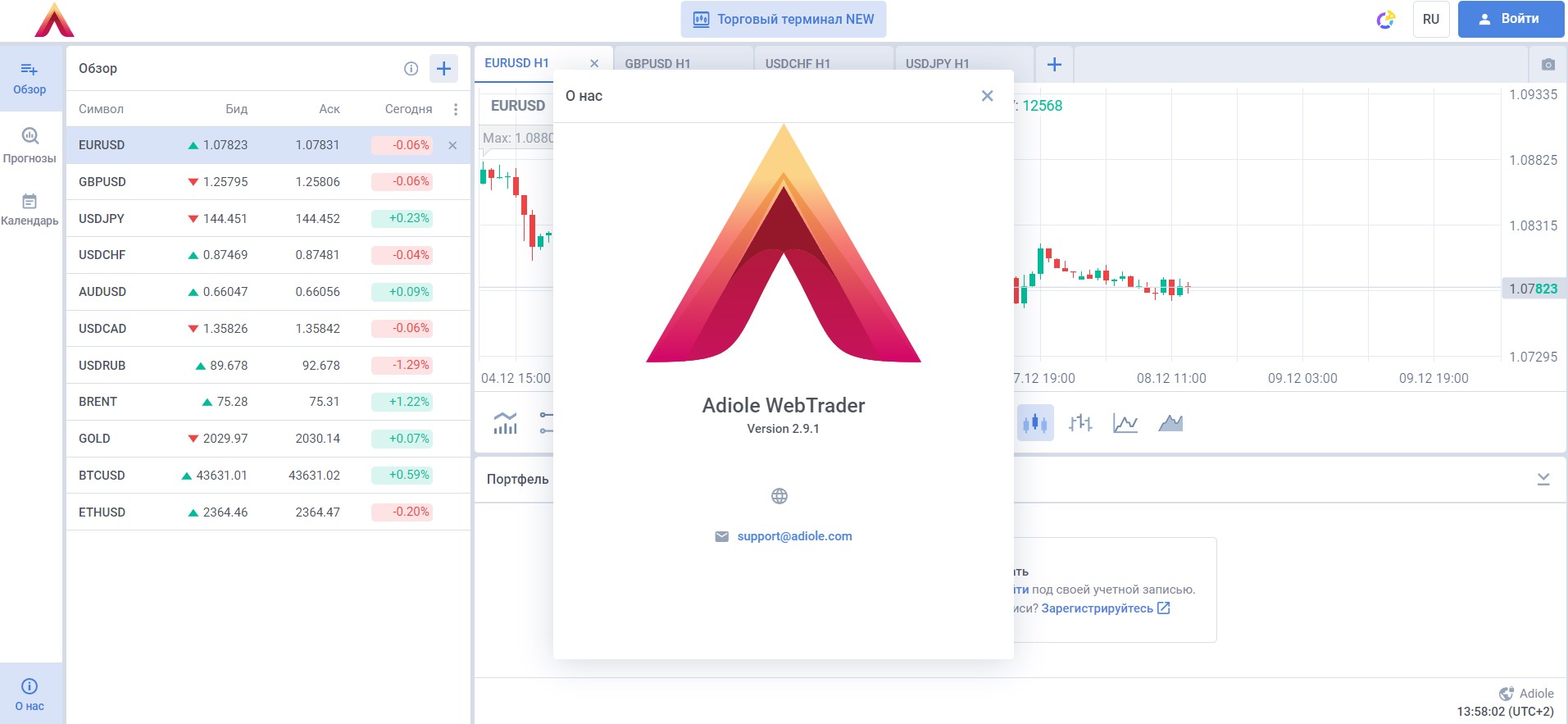The width and height of the screenshot is (1568, 724).
Task: Select the bar (OHLC) chart type
Action: coord(1080,423)
